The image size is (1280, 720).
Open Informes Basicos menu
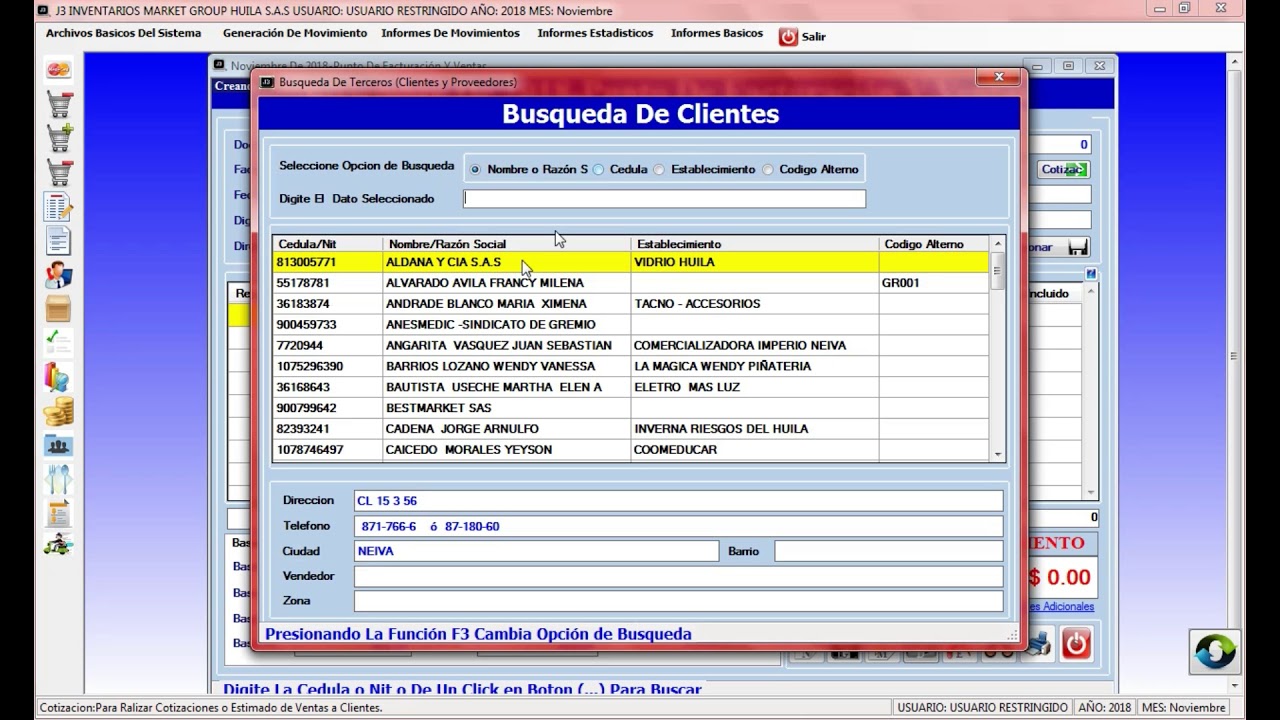717,33
